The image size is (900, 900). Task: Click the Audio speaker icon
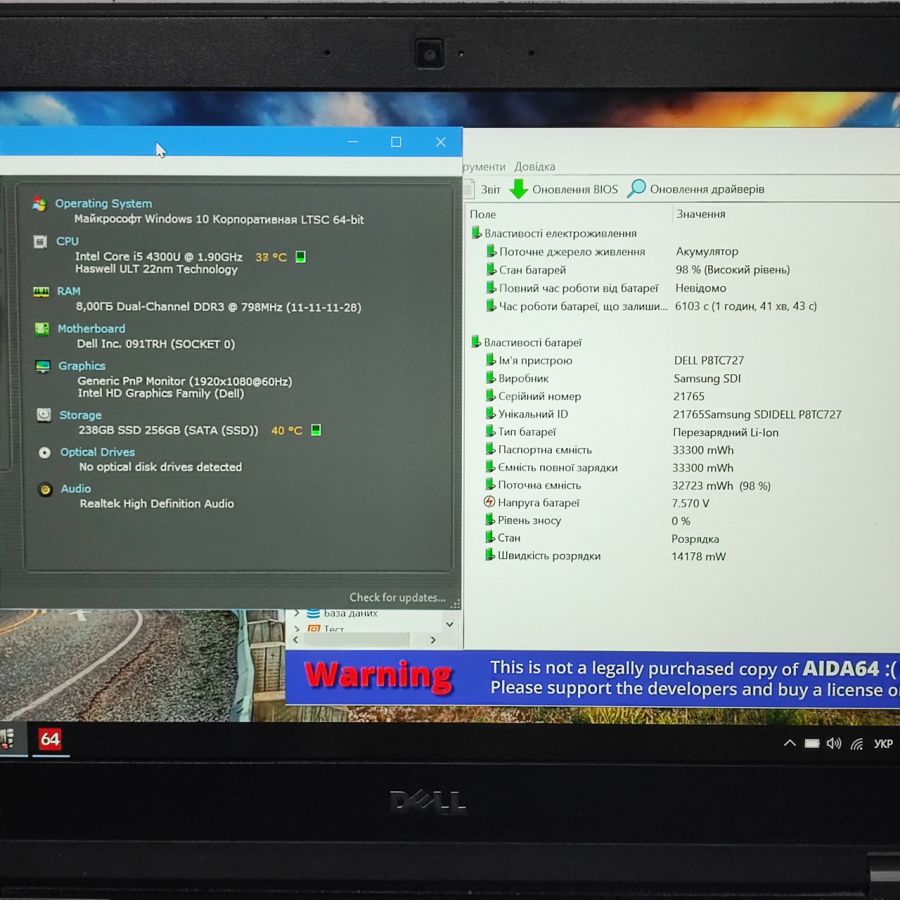[45, 489]
